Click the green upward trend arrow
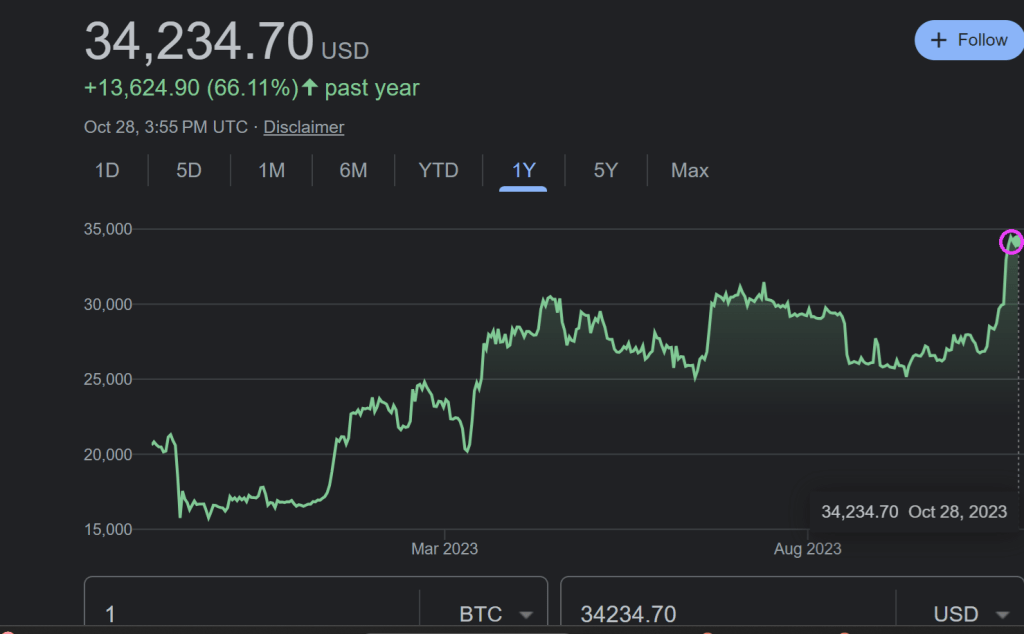 [310, 88]
